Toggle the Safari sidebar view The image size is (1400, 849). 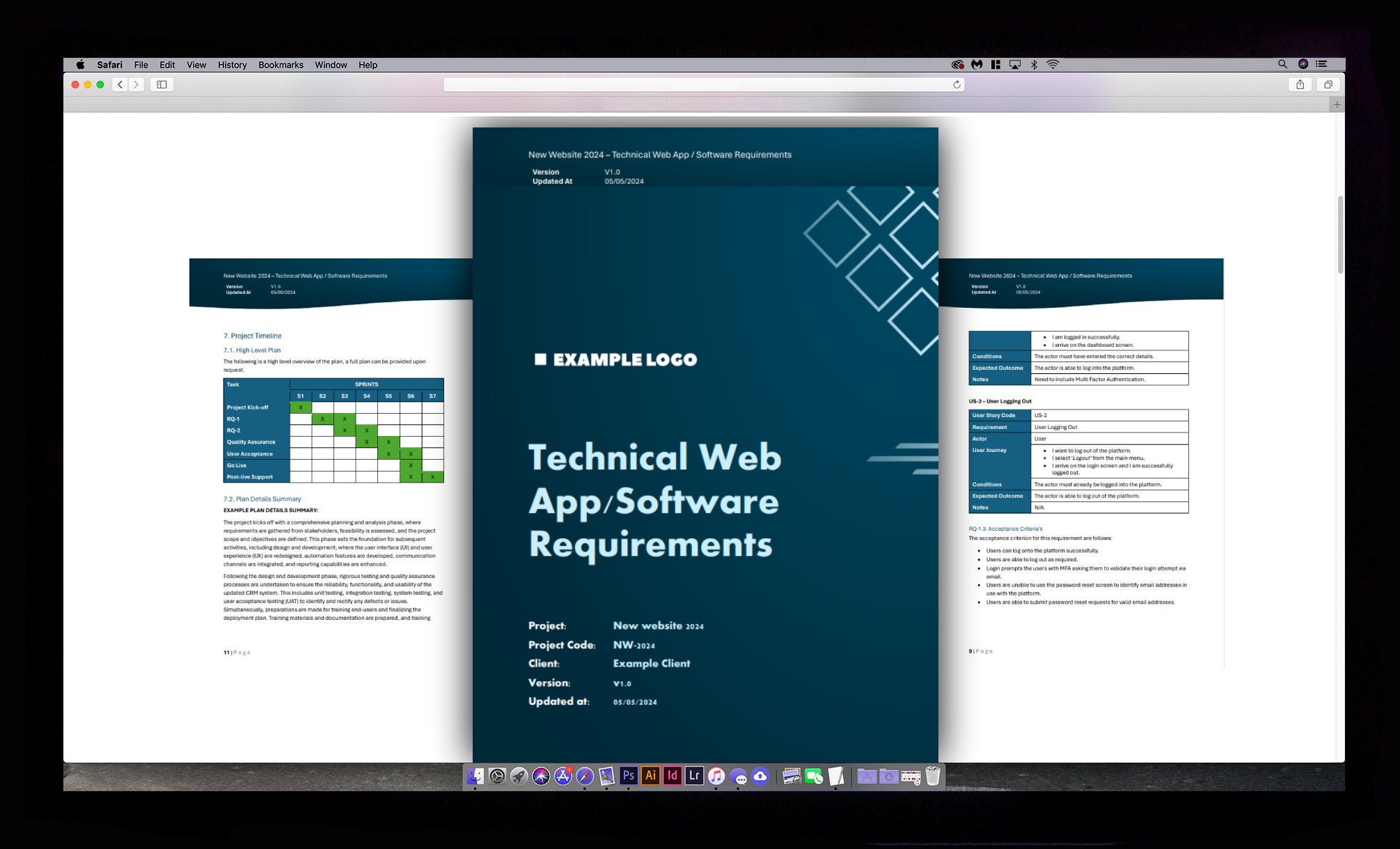161,84
